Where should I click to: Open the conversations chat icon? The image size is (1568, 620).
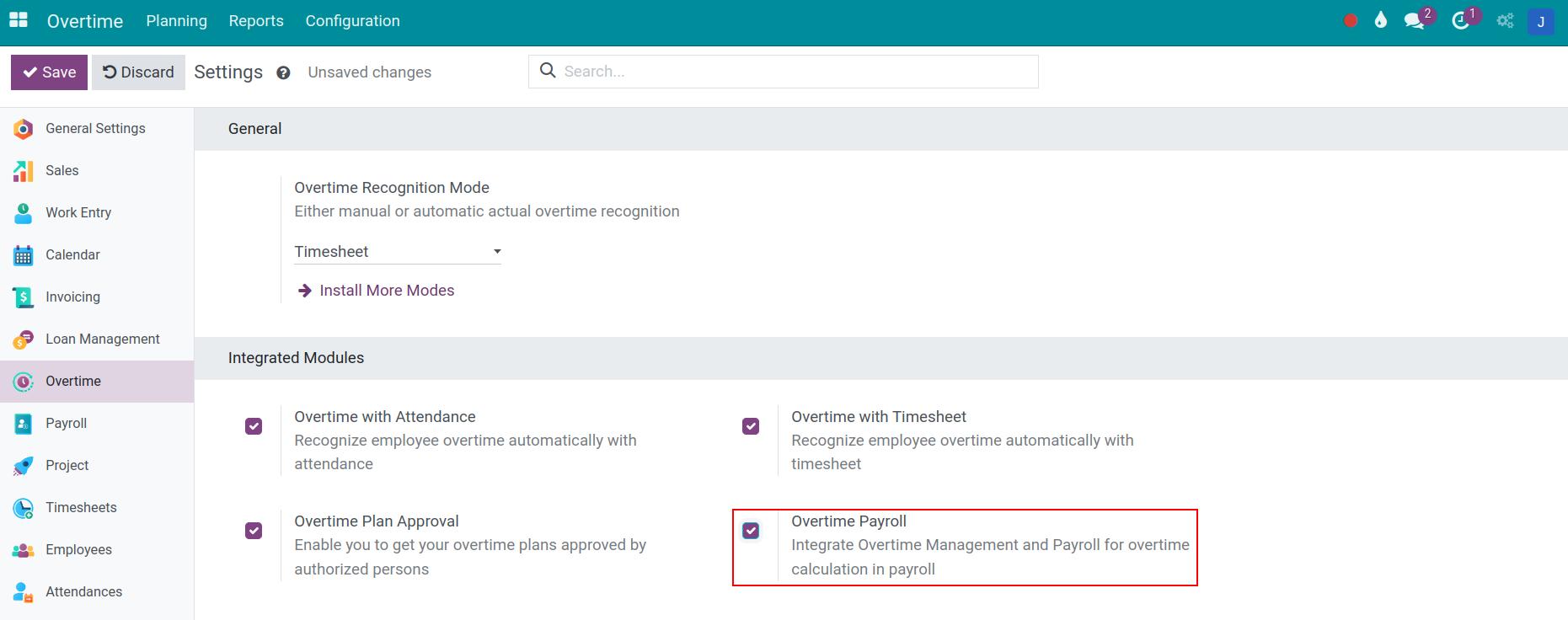pos(1414,21)
